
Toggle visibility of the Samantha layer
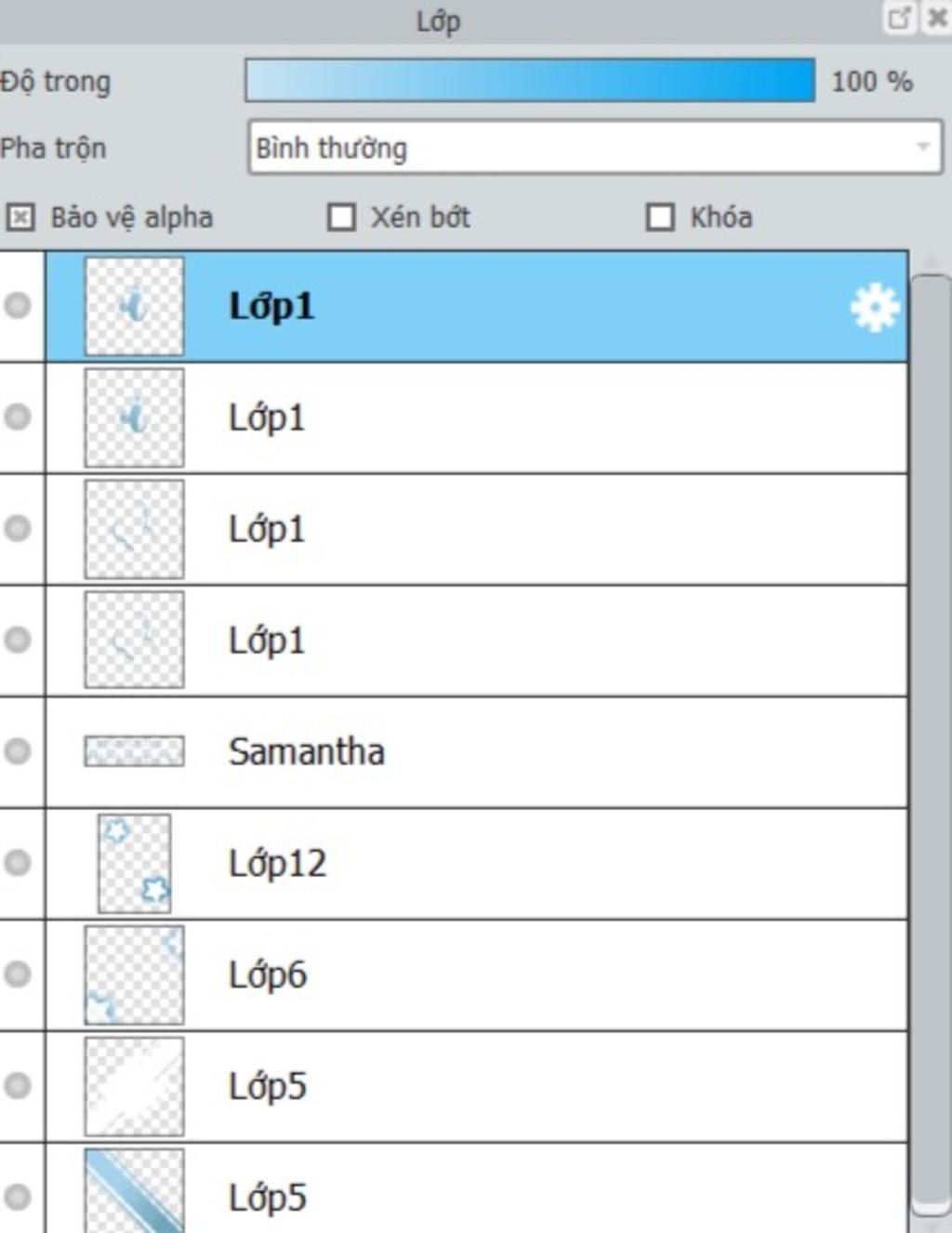coord(18,751)
